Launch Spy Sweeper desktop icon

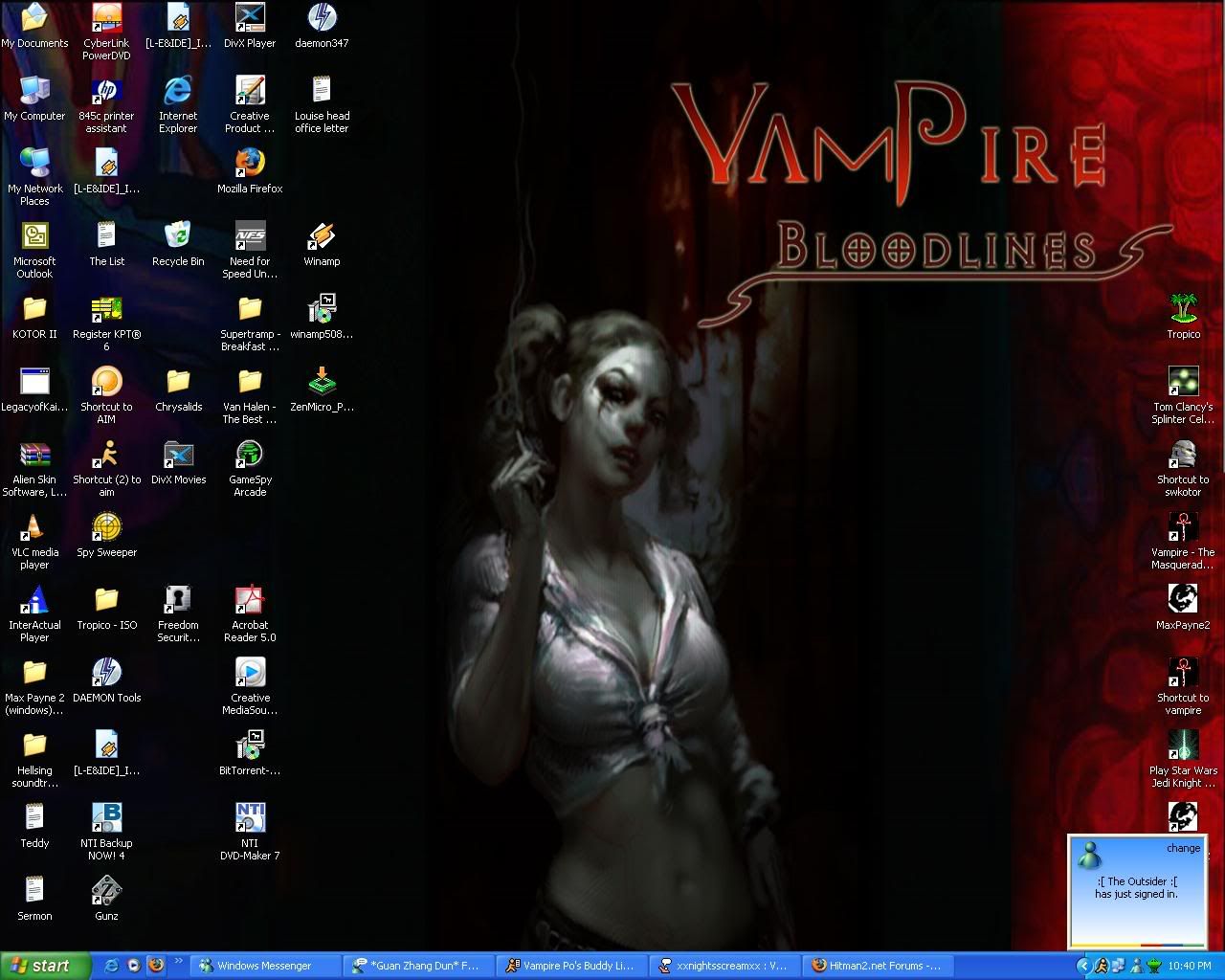click(106, 534)
